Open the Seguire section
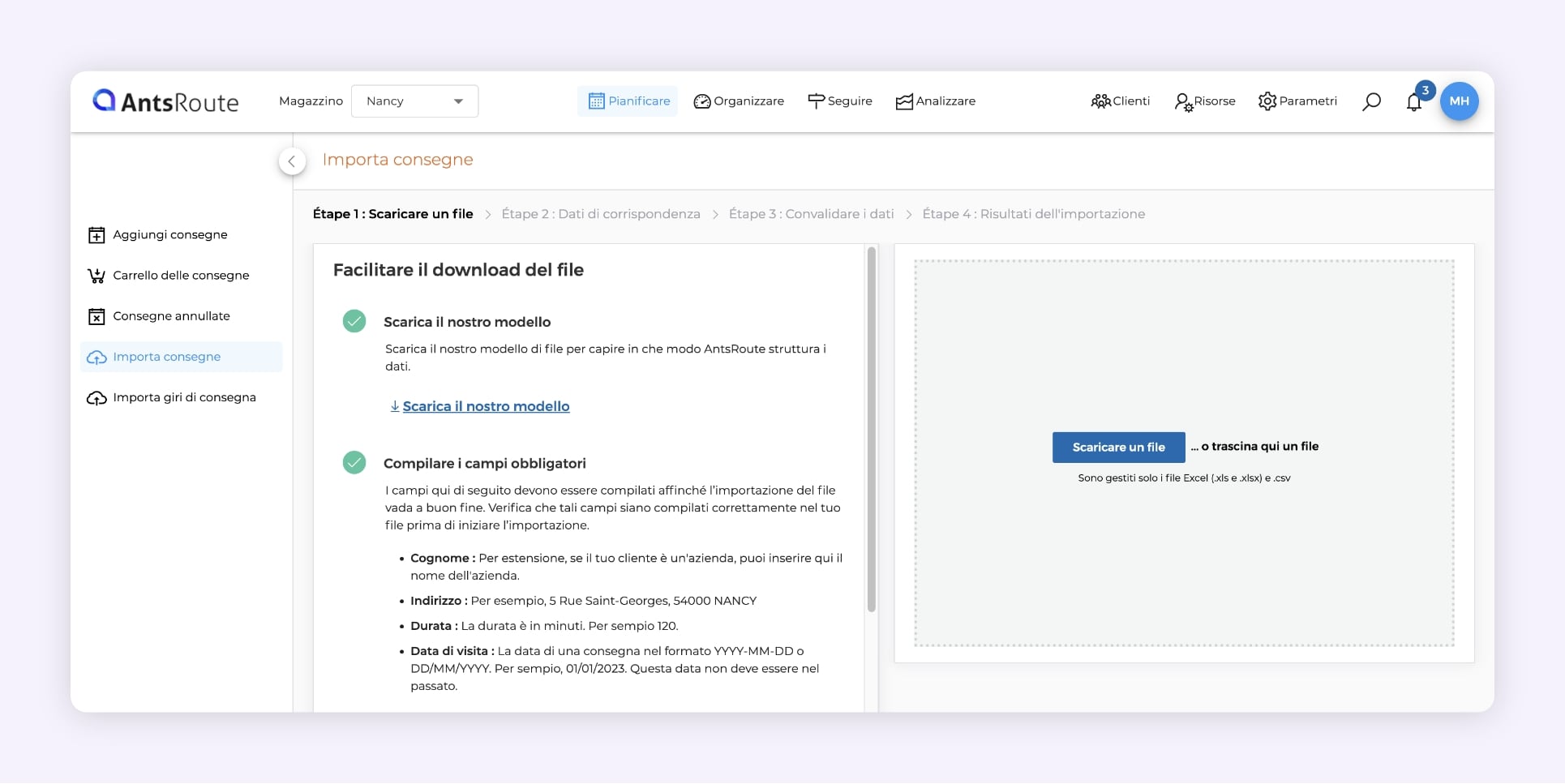1565x784 pixels. pyautogui.click(x=840, y=101)
